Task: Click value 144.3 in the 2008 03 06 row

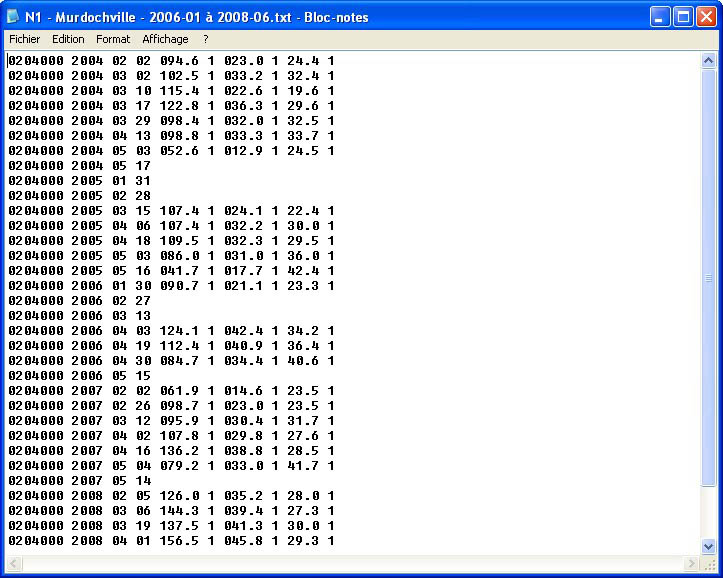Action: click(x=179, y=511)
